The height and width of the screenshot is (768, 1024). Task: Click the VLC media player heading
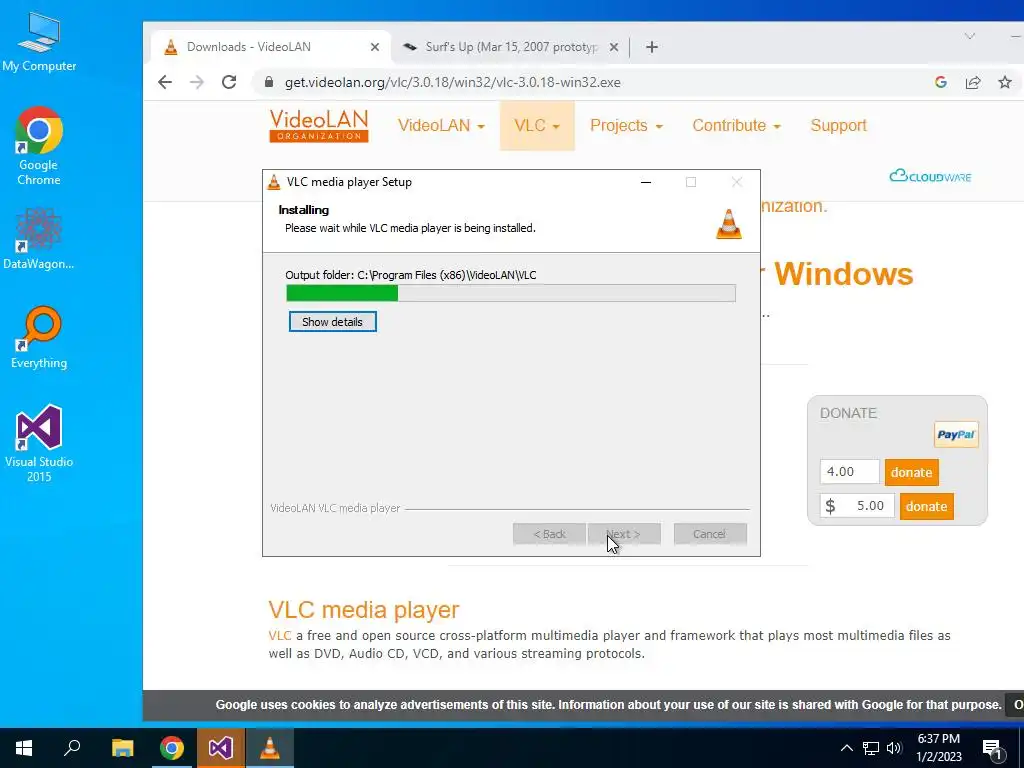coord(364,609)
